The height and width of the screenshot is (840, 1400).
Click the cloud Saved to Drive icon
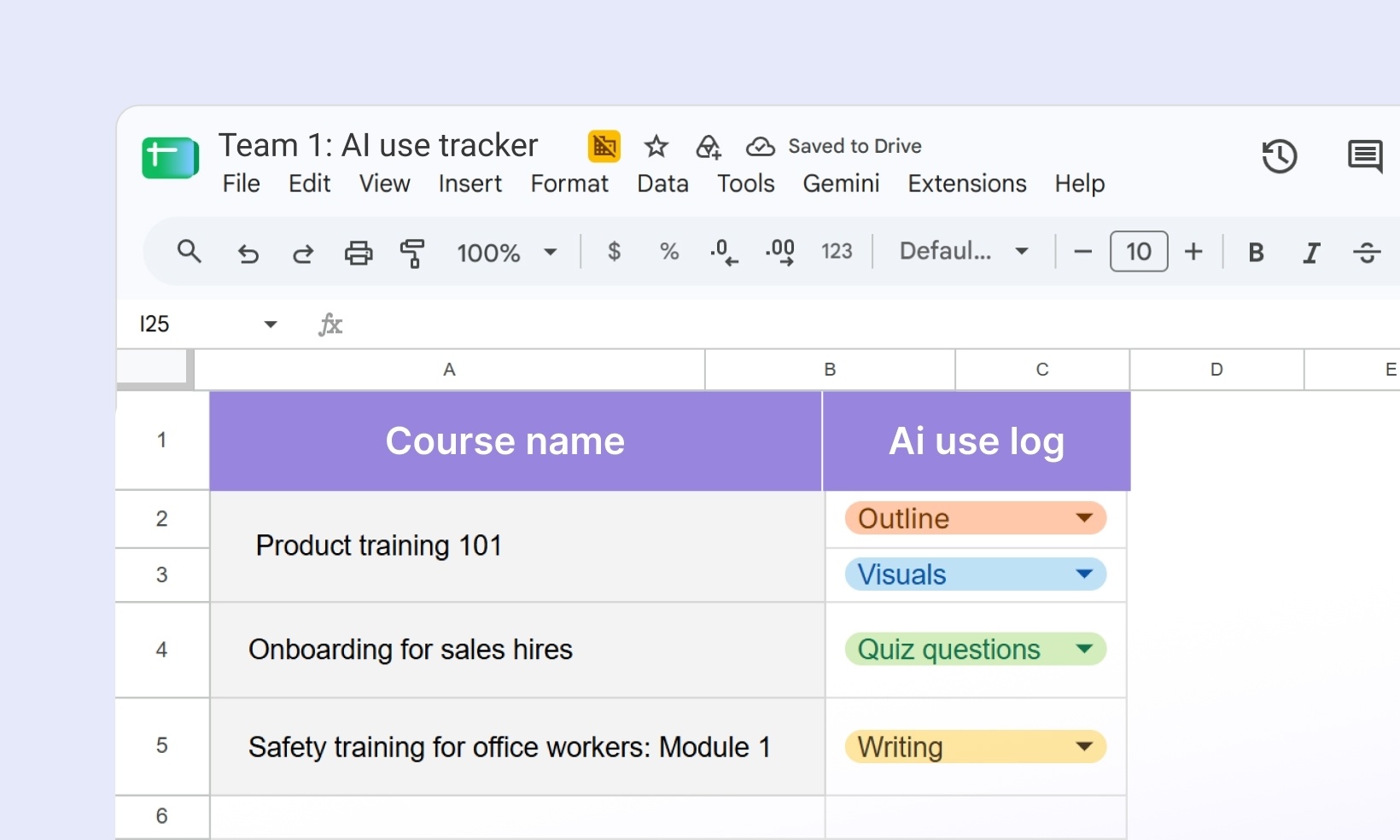click(x=760, y=147)
